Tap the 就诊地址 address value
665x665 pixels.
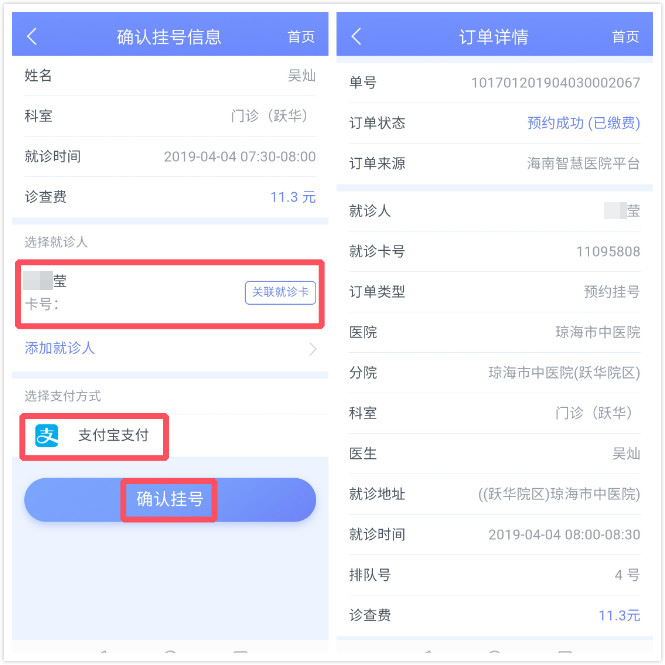559,495
